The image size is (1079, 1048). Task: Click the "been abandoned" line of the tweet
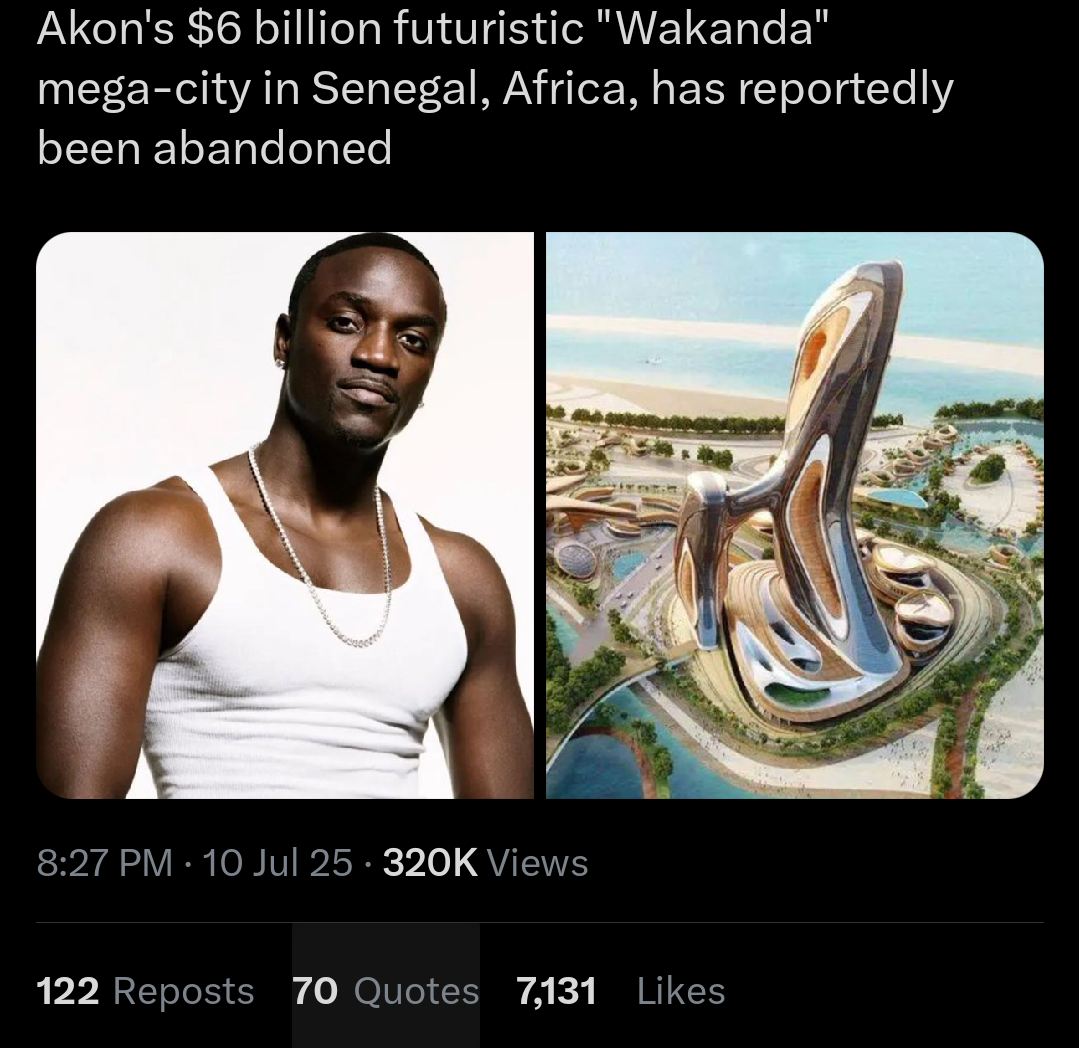(214, 148)
